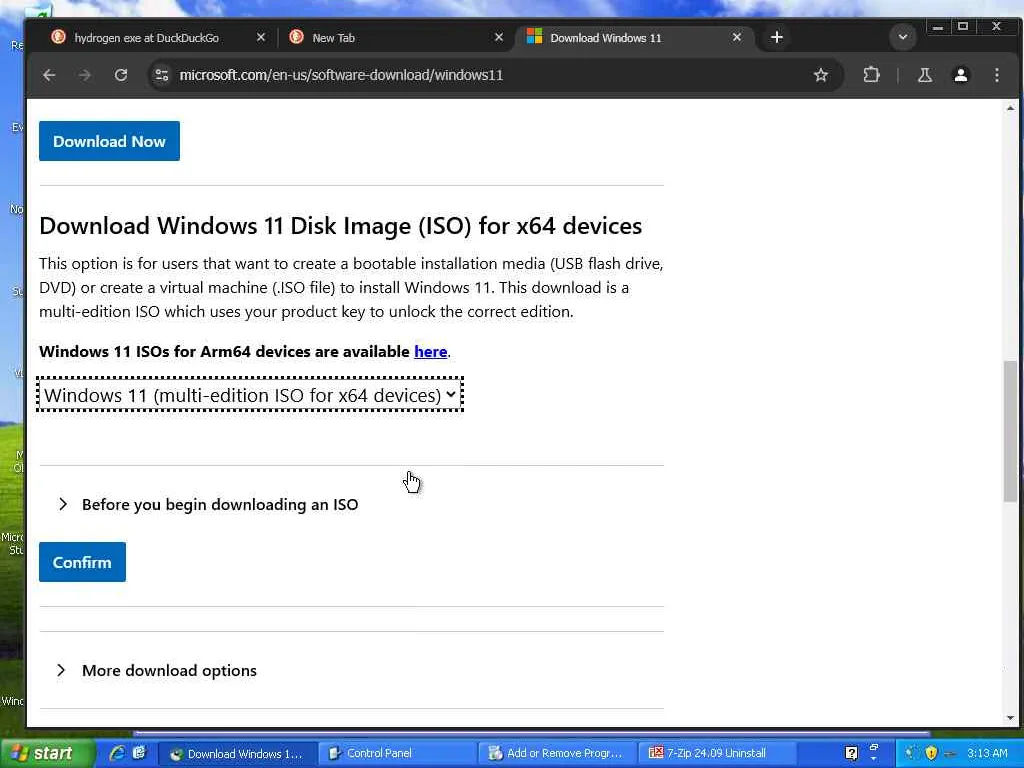Bookmark this page with the star icon
Image resolution: width=1024 pixels, height=768 pixels.
[821, 75]
